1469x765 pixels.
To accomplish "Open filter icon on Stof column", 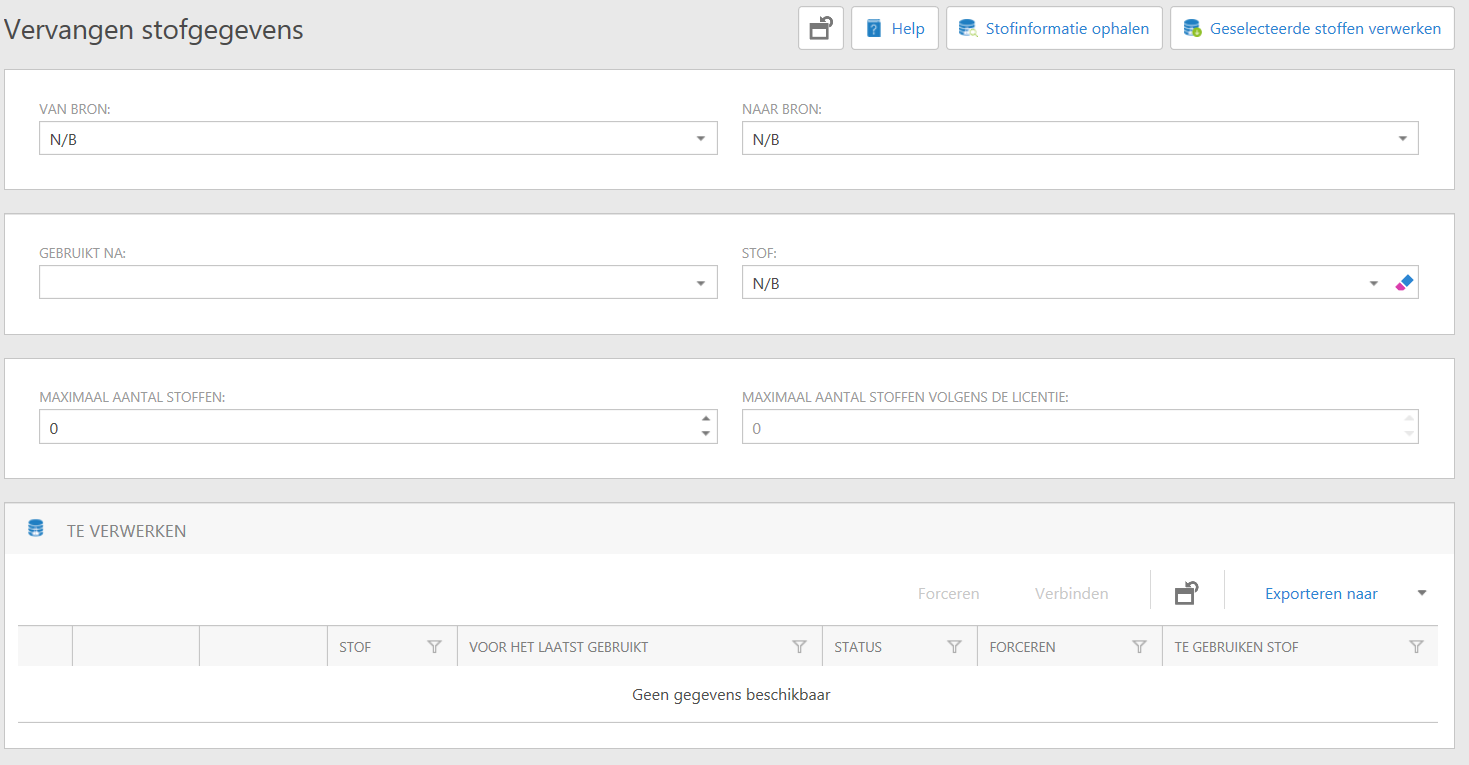I will [434, 647].
